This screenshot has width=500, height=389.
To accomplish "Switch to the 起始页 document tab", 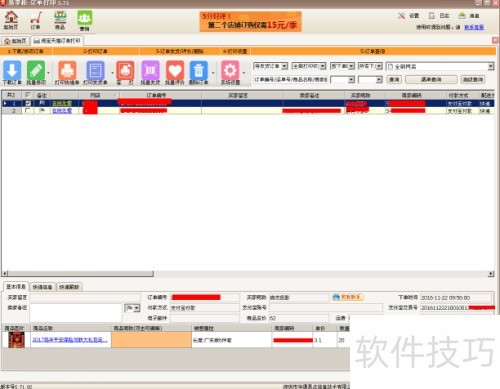I will [x=15, y=41].
